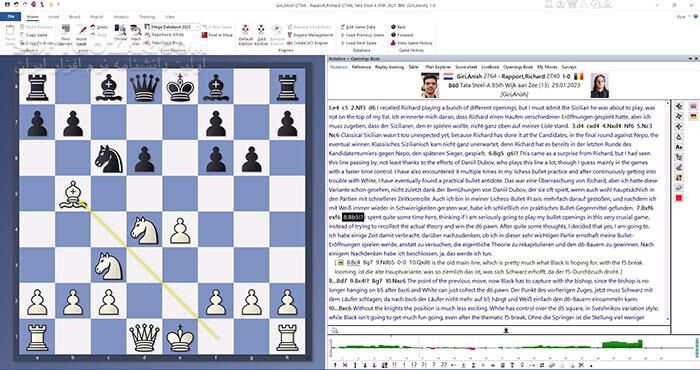Switch to the Insert ribbon tab
The width and height of the screenshot is (700, 370).
[54, 17]
